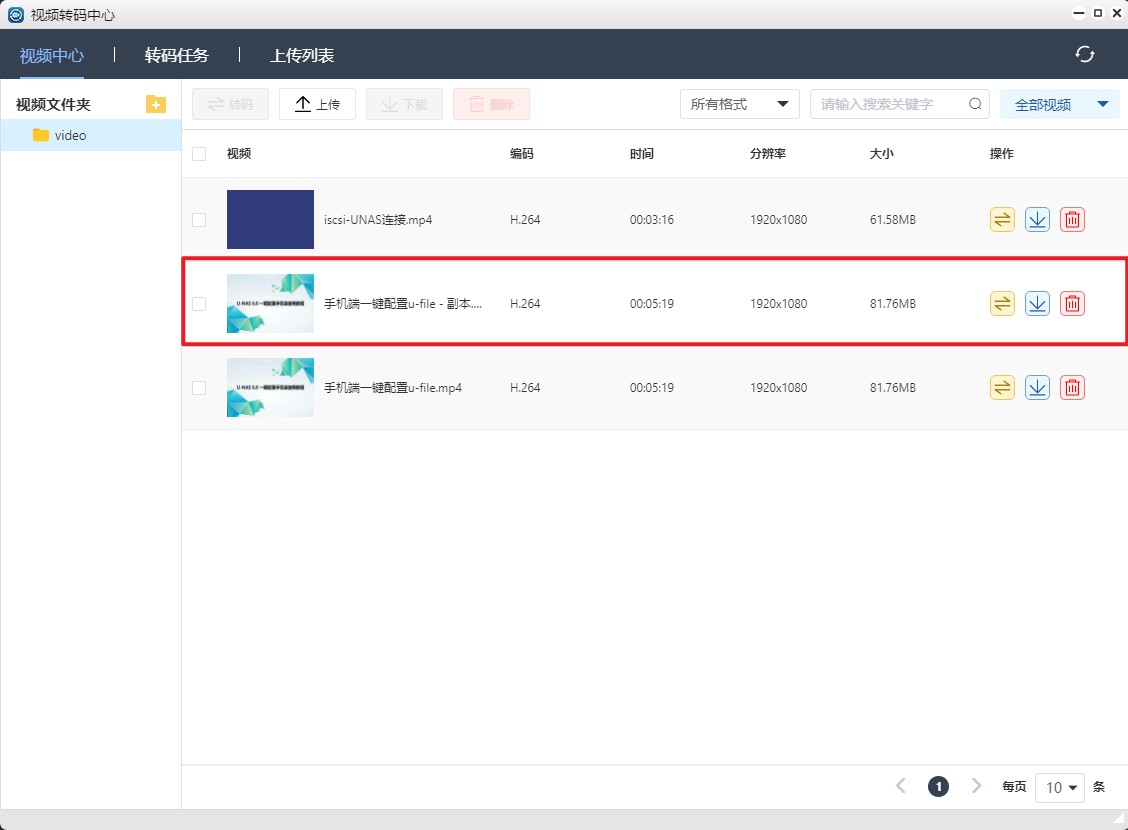Click transcode icon for 手机端一键配置u-file.mp4
The image size is (1128, 830).
[1002, 388]
